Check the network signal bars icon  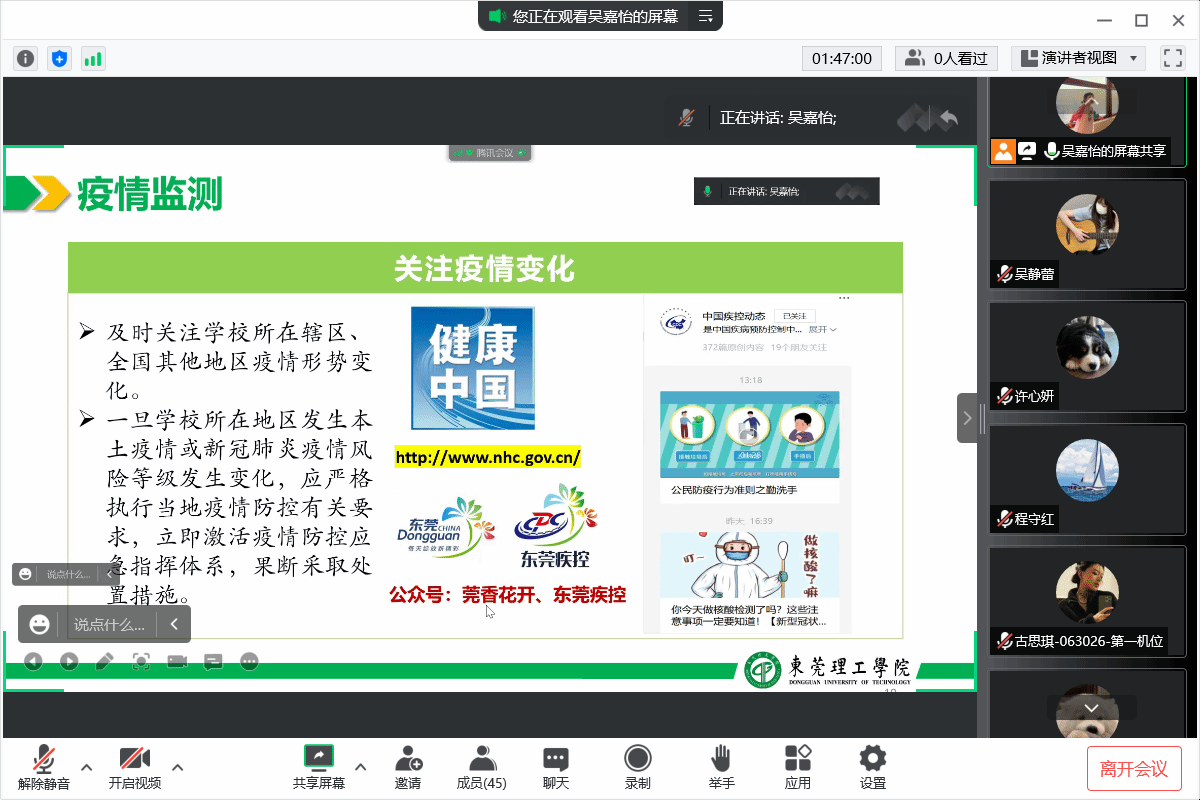[x=93, y=59]
